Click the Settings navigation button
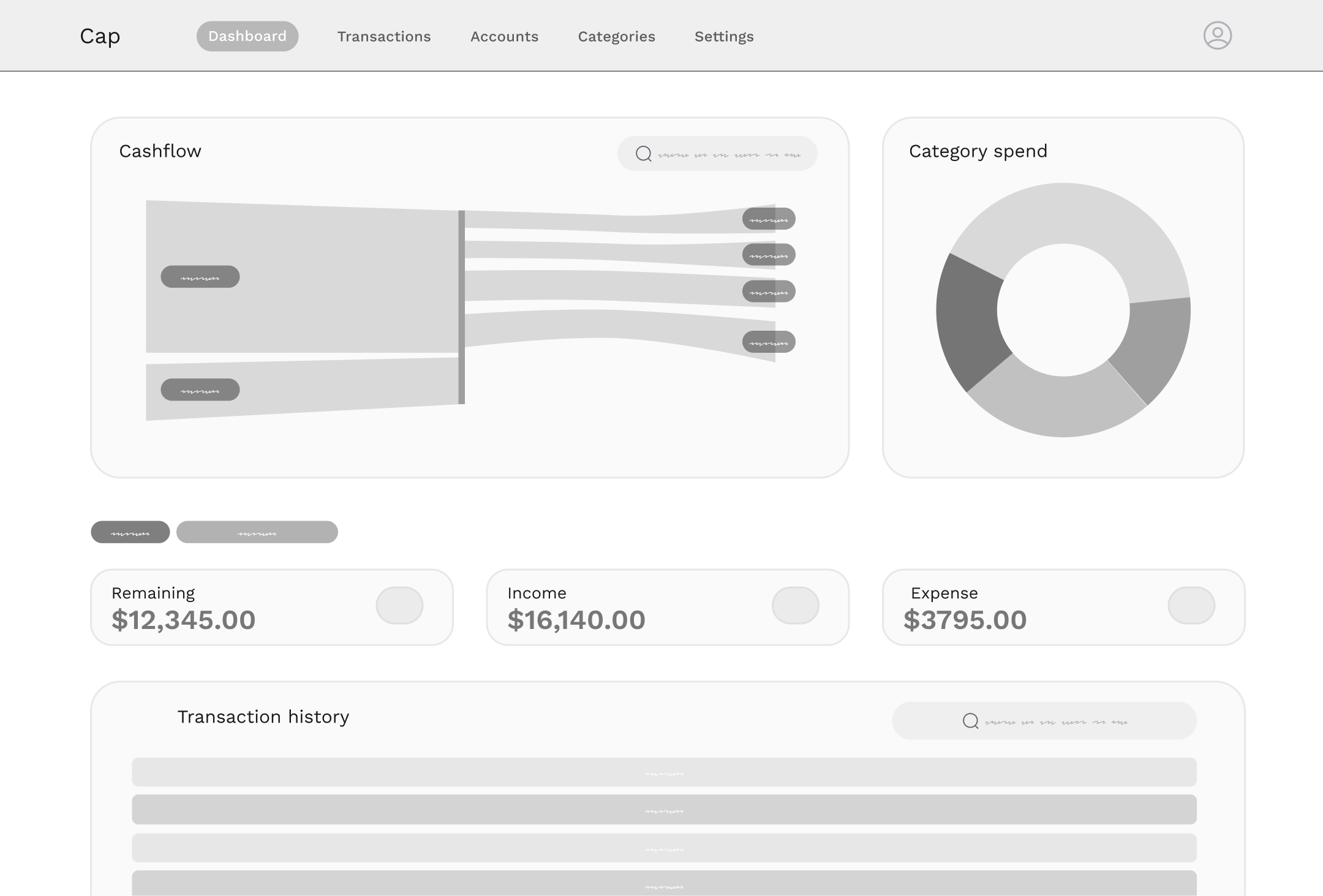The width and height of the screenshot is (1323, 896). click(x=723, y=35)
